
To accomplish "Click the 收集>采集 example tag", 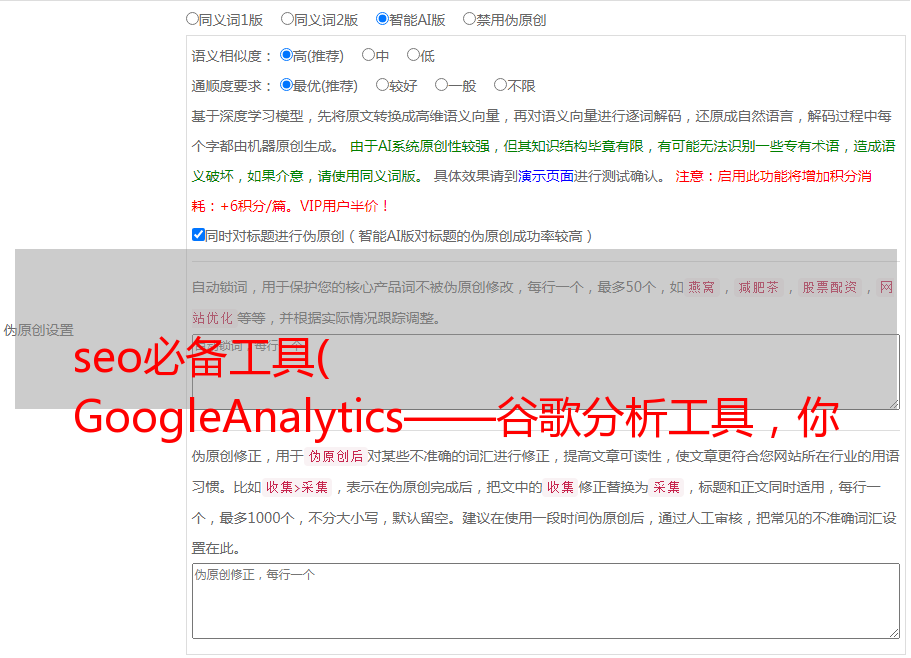I will click(297, 487).
